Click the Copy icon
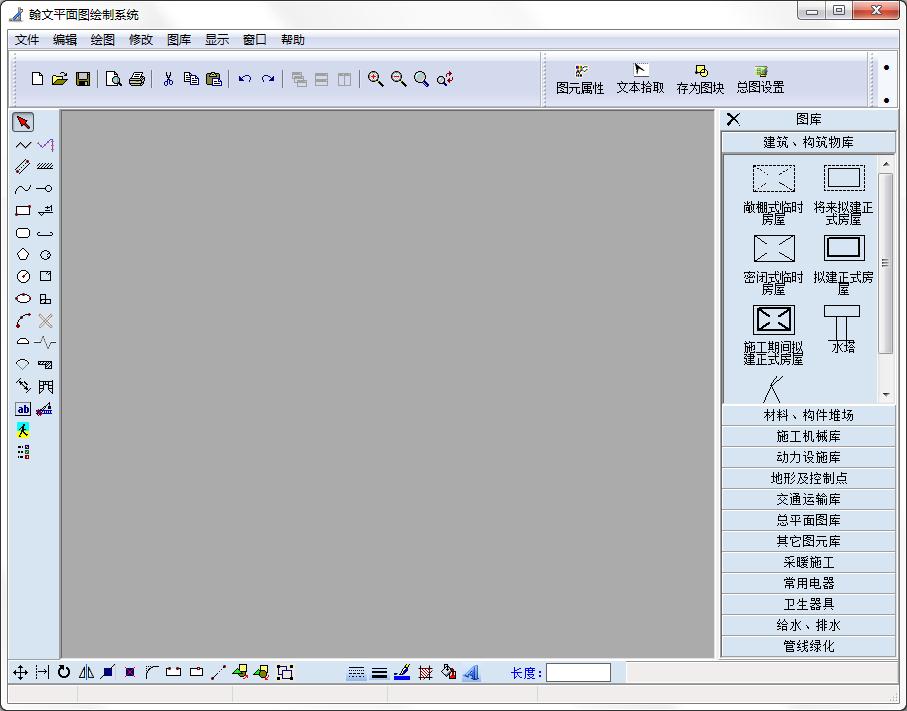 click(191, 79)
